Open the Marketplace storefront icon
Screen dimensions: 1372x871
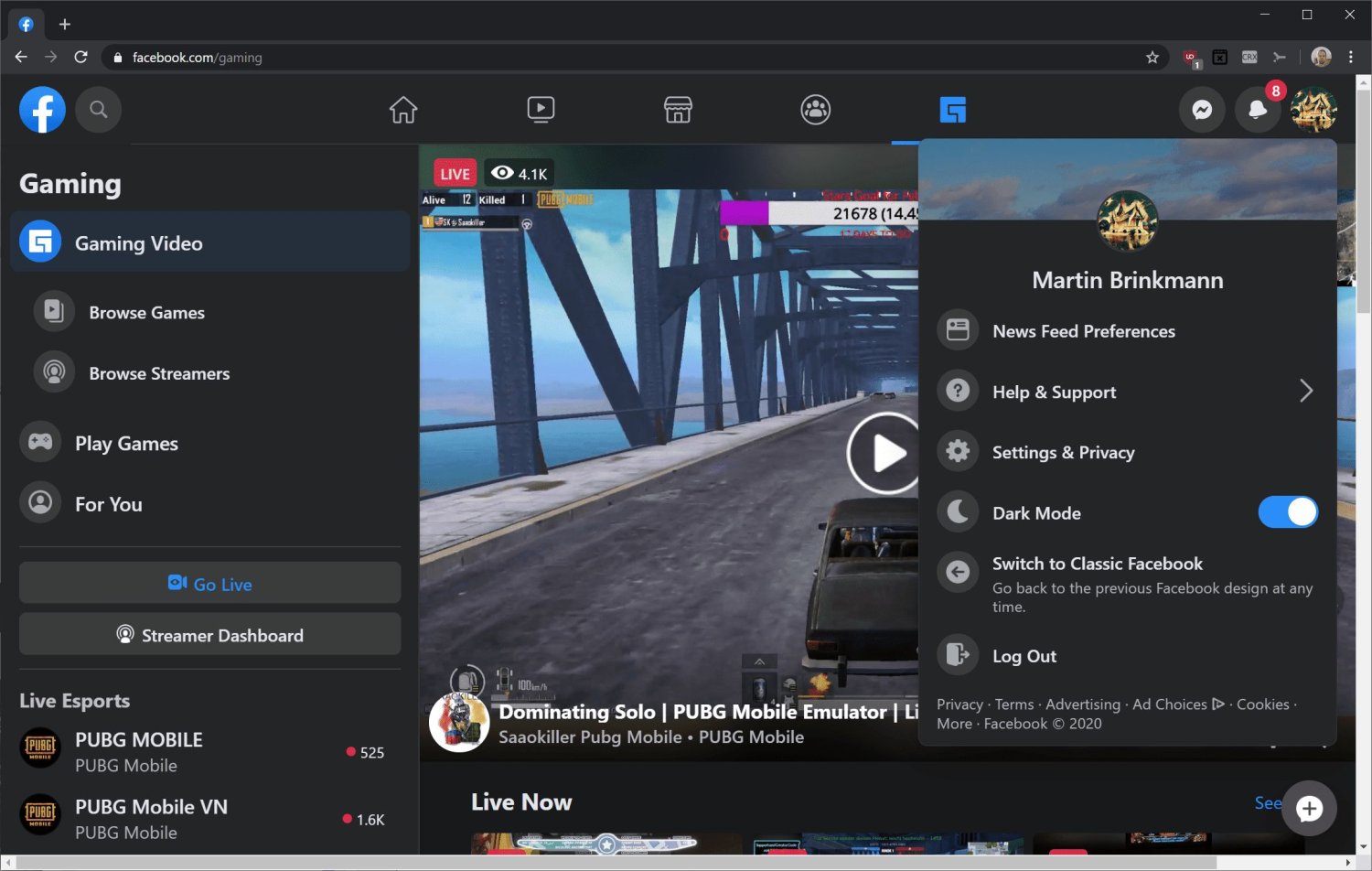[x=678, y=110]
